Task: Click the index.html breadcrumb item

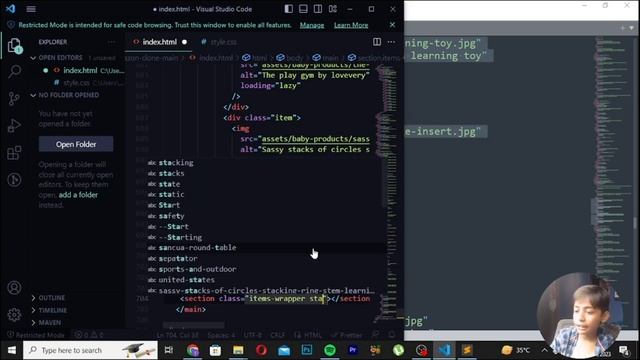Action: [x=211, y=58]
